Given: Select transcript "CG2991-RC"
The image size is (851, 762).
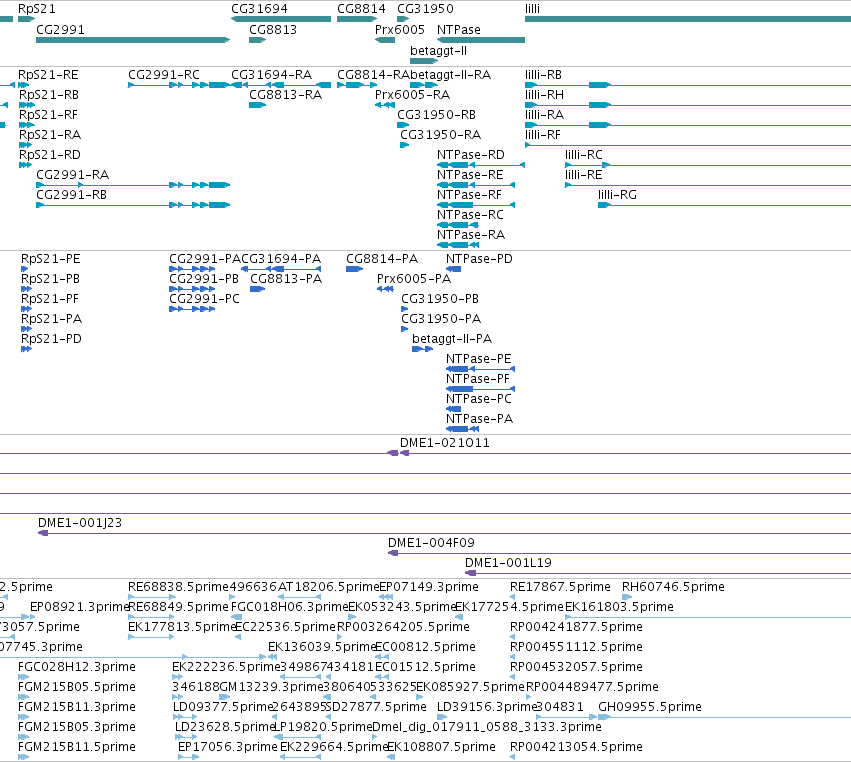Looking at the screenshot, I should (x=164, y=75).
